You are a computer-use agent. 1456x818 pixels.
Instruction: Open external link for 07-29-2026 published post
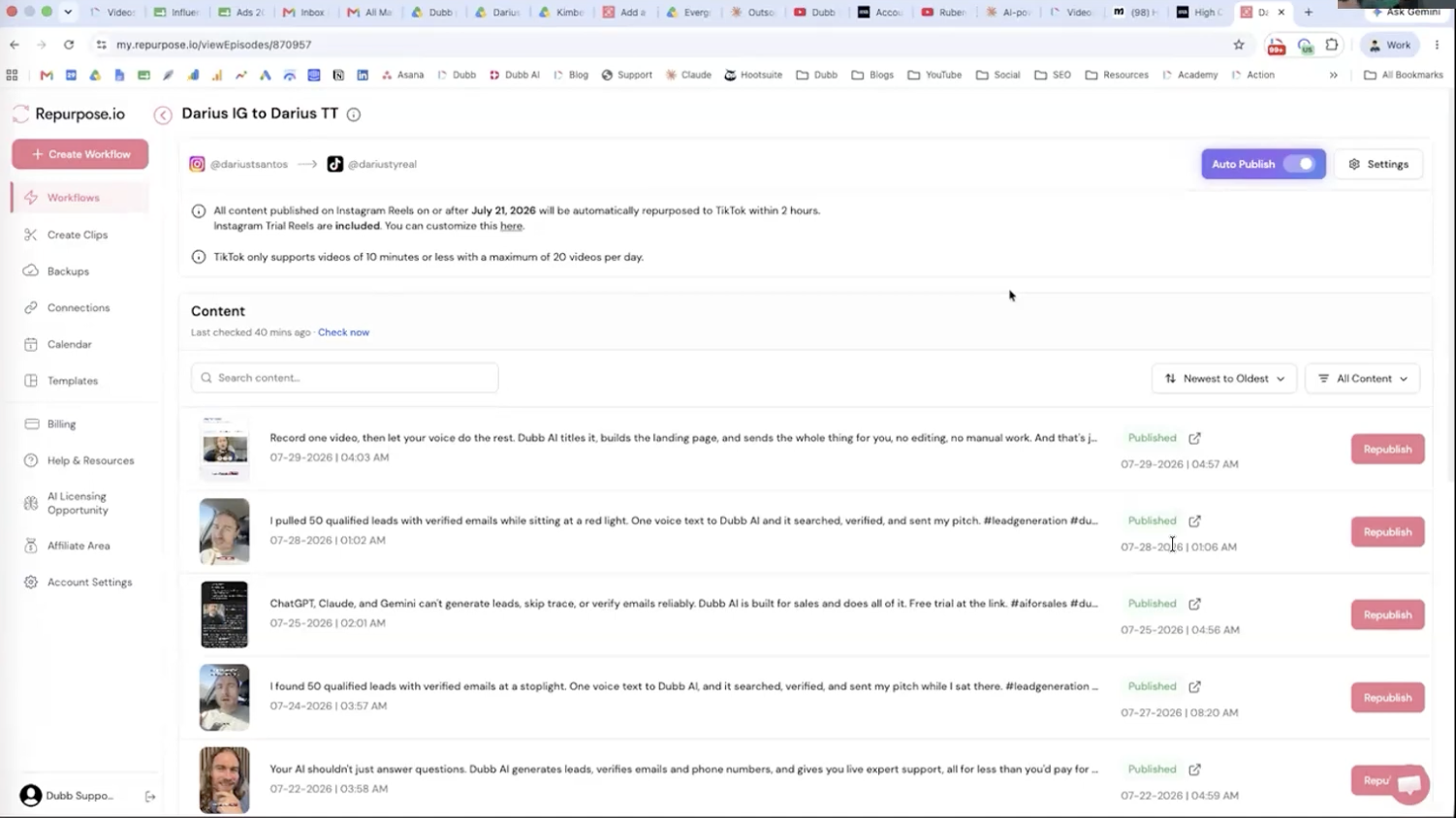1195,438
